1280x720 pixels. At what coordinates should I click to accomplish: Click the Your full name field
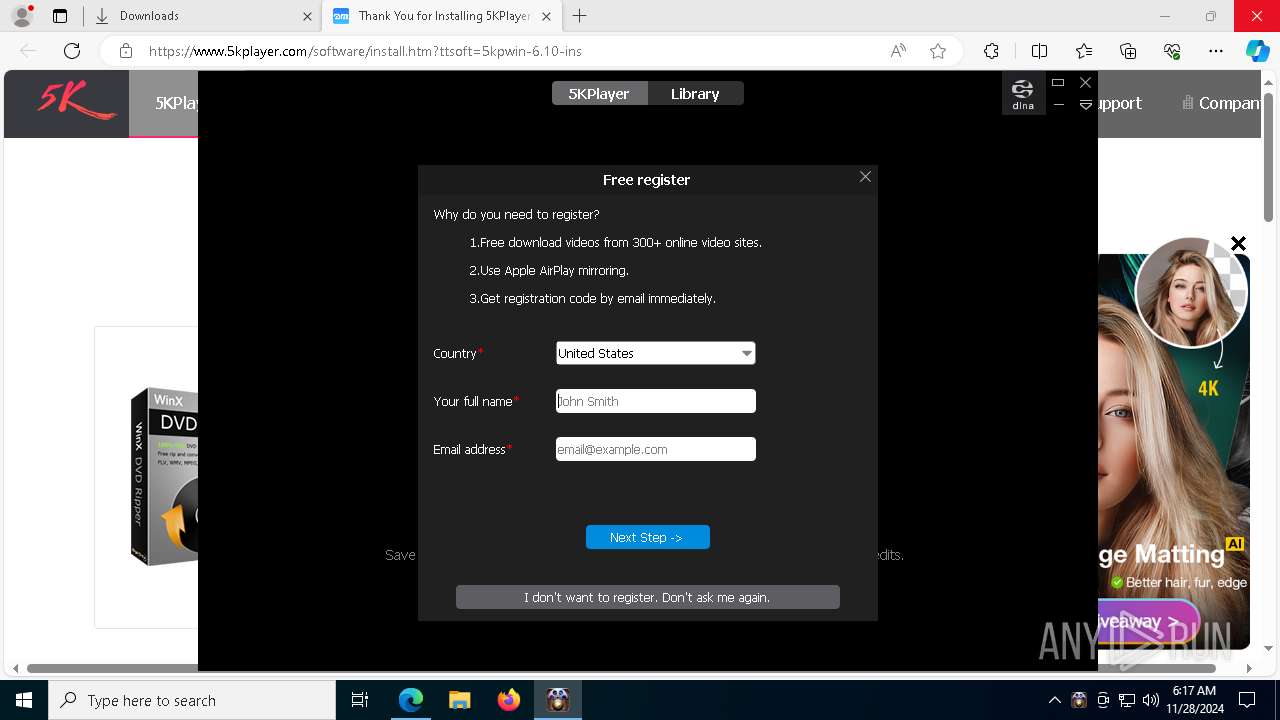[x=655, y=401]
